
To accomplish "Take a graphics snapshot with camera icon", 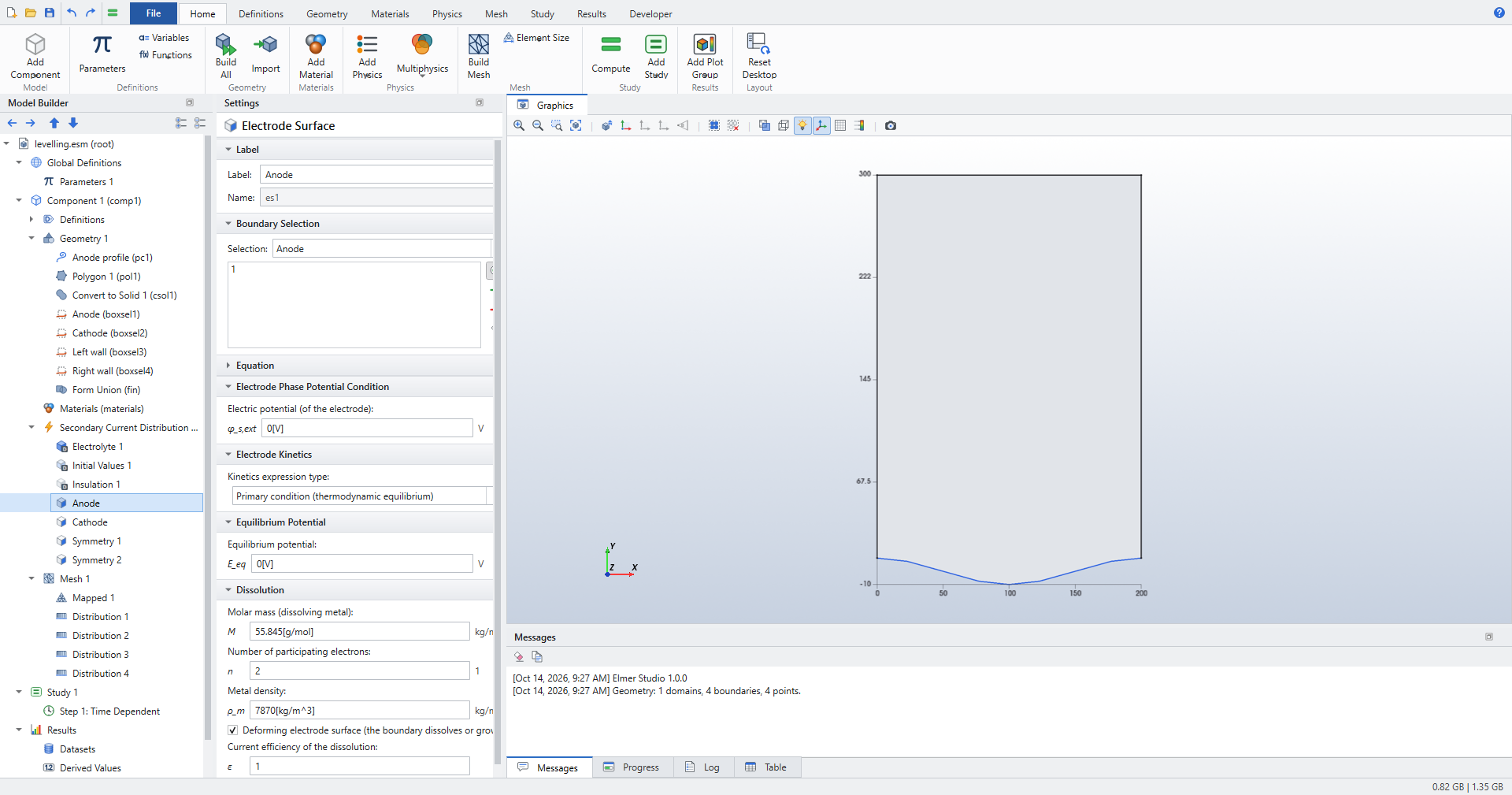I will coord(891,125).
